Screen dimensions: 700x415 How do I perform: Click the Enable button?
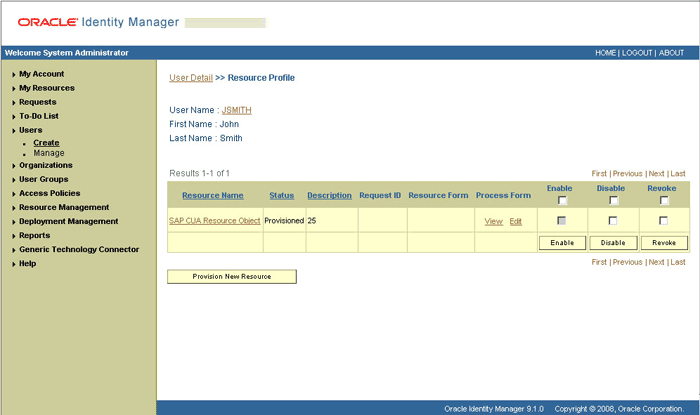tap(562, 243)
